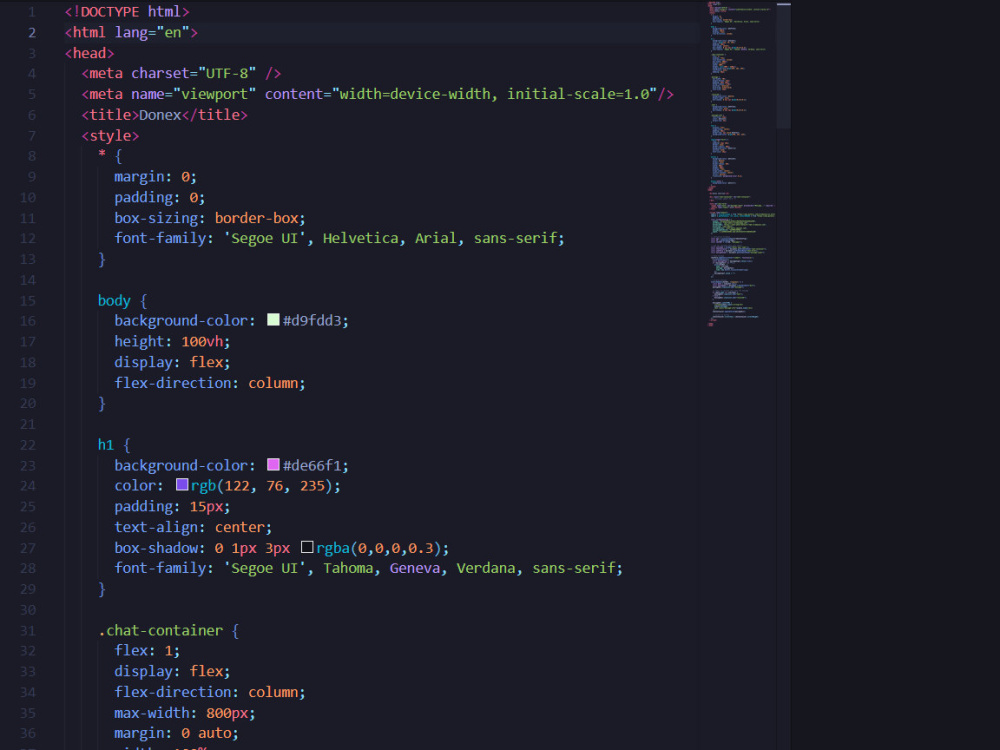Click the lang="en" attribute text

tap(152, 33)
